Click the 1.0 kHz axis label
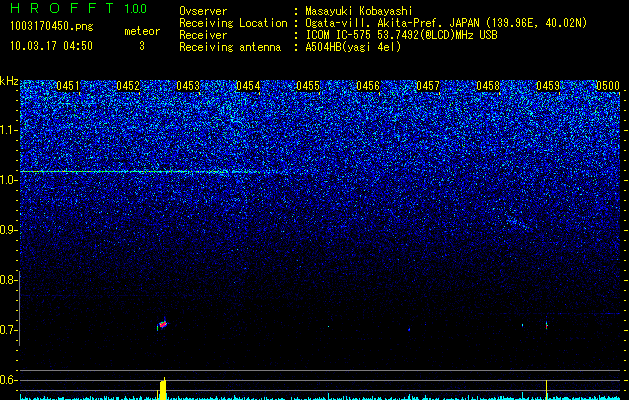The height and width of the screenshot is (400, 629). (x=8, y=180)
